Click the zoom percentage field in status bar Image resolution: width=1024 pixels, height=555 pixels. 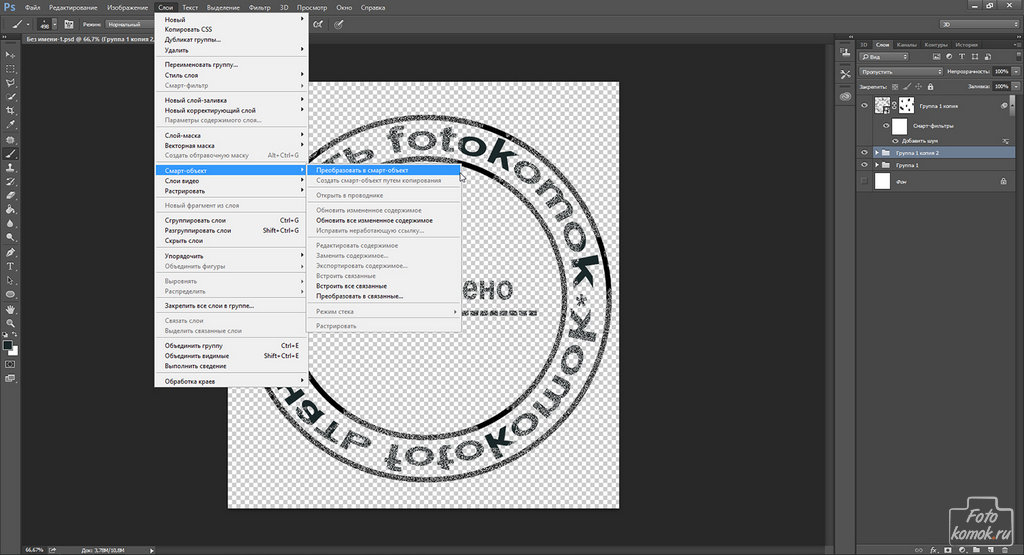pyautogui.click(x=34, y=550)
